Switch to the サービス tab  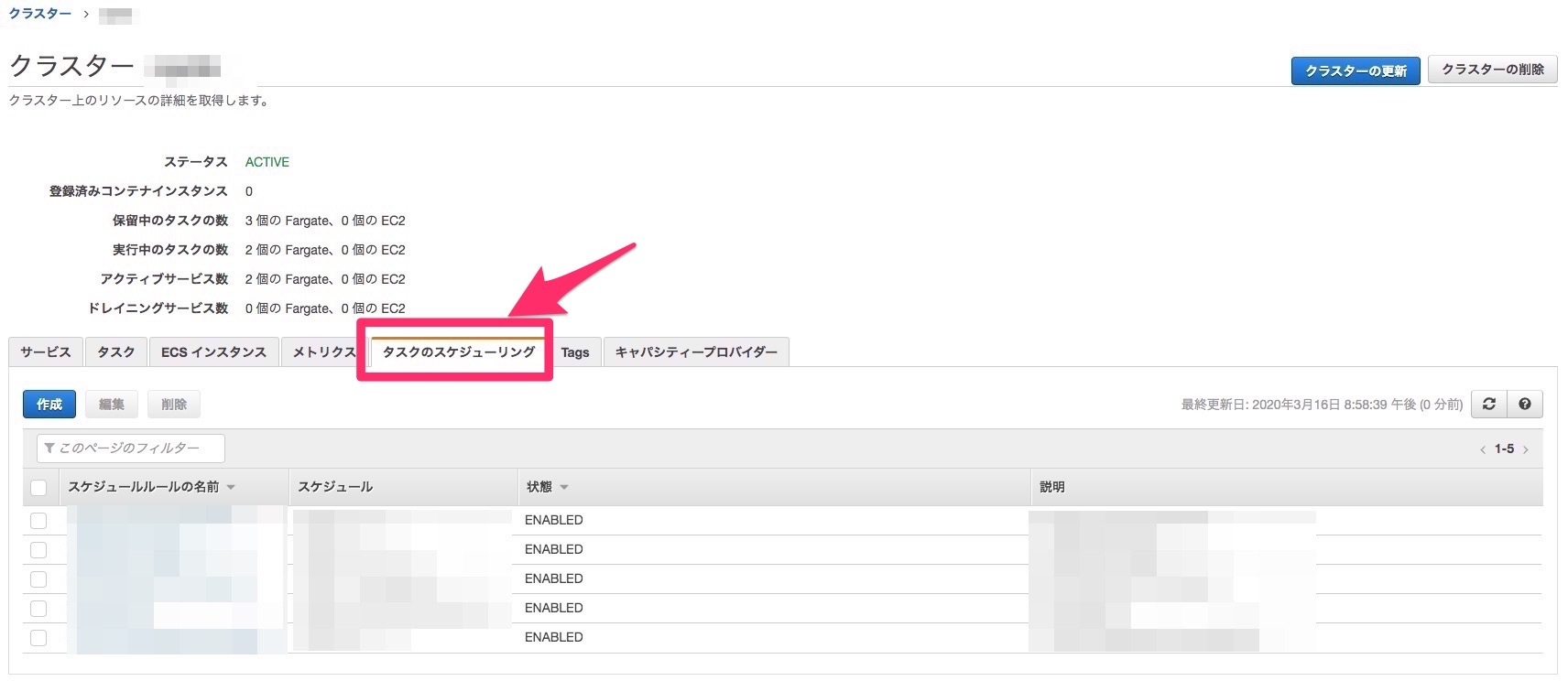tap(46, 352)
